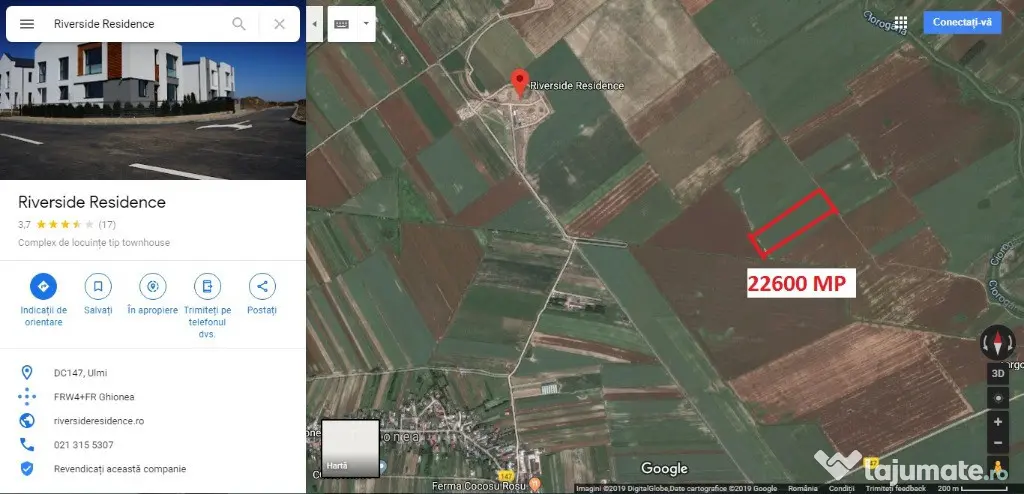The width and height of the screenshot is (1024, 494).
Task: Click the Revendicați această companie link
Action: [x=119, y=468]
